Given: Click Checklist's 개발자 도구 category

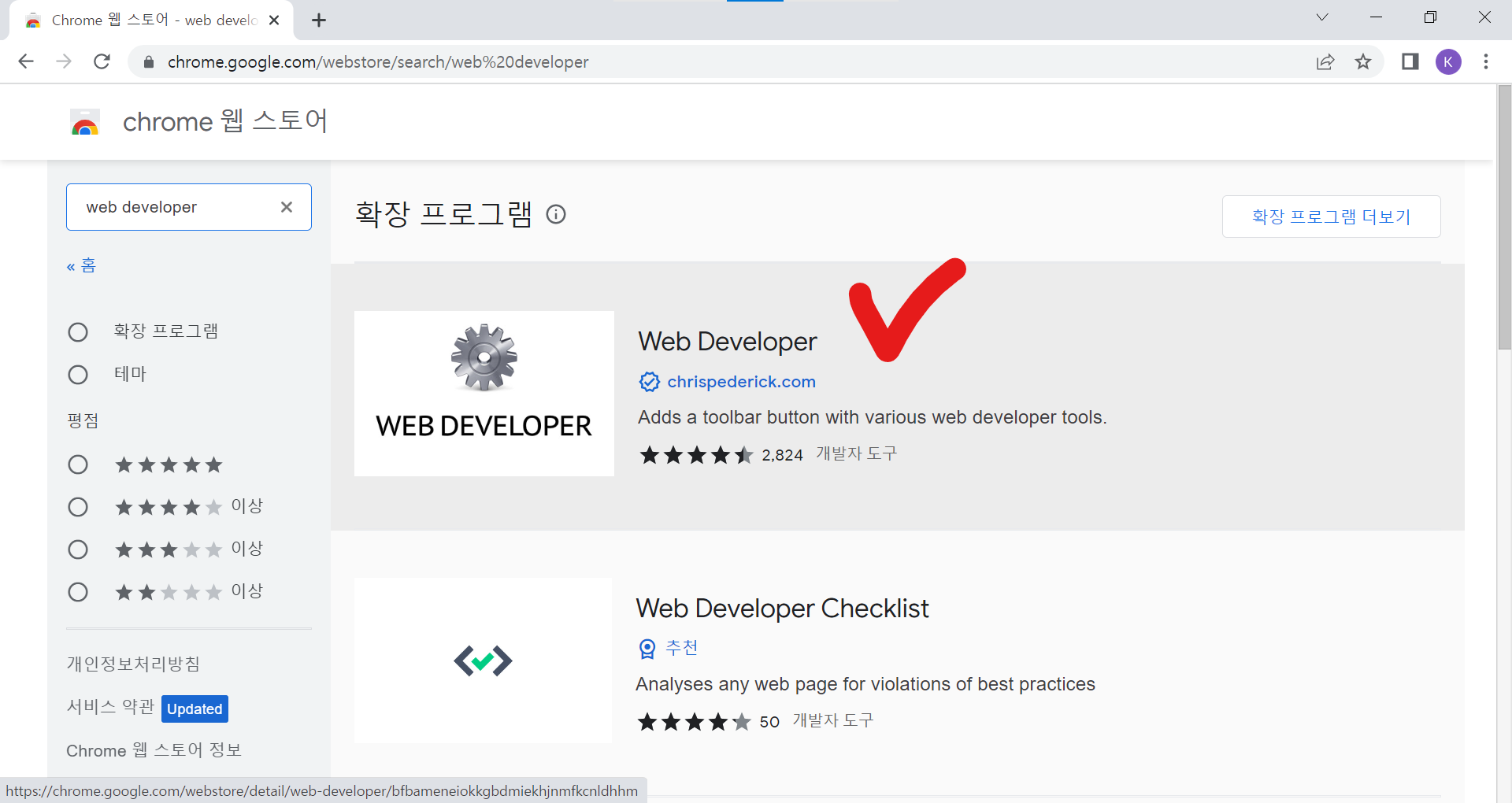Looking at the screenshot, I should [x=833, y=720].
